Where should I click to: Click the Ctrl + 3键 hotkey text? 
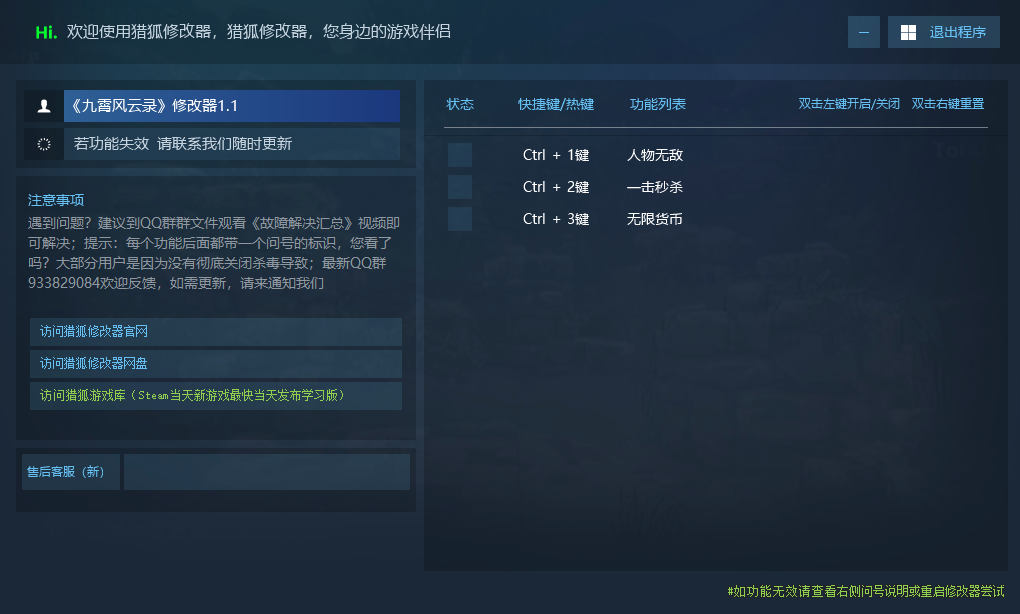(556, 219)
